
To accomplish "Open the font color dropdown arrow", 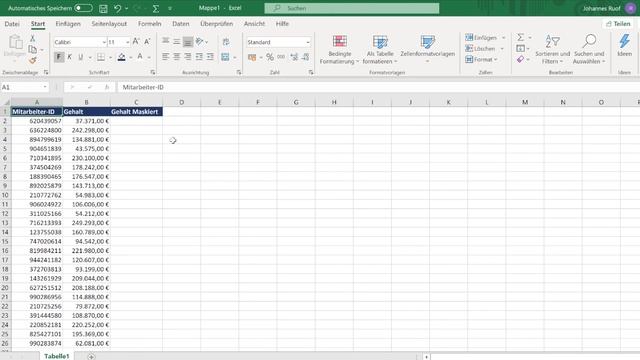I will pos(149,58).
